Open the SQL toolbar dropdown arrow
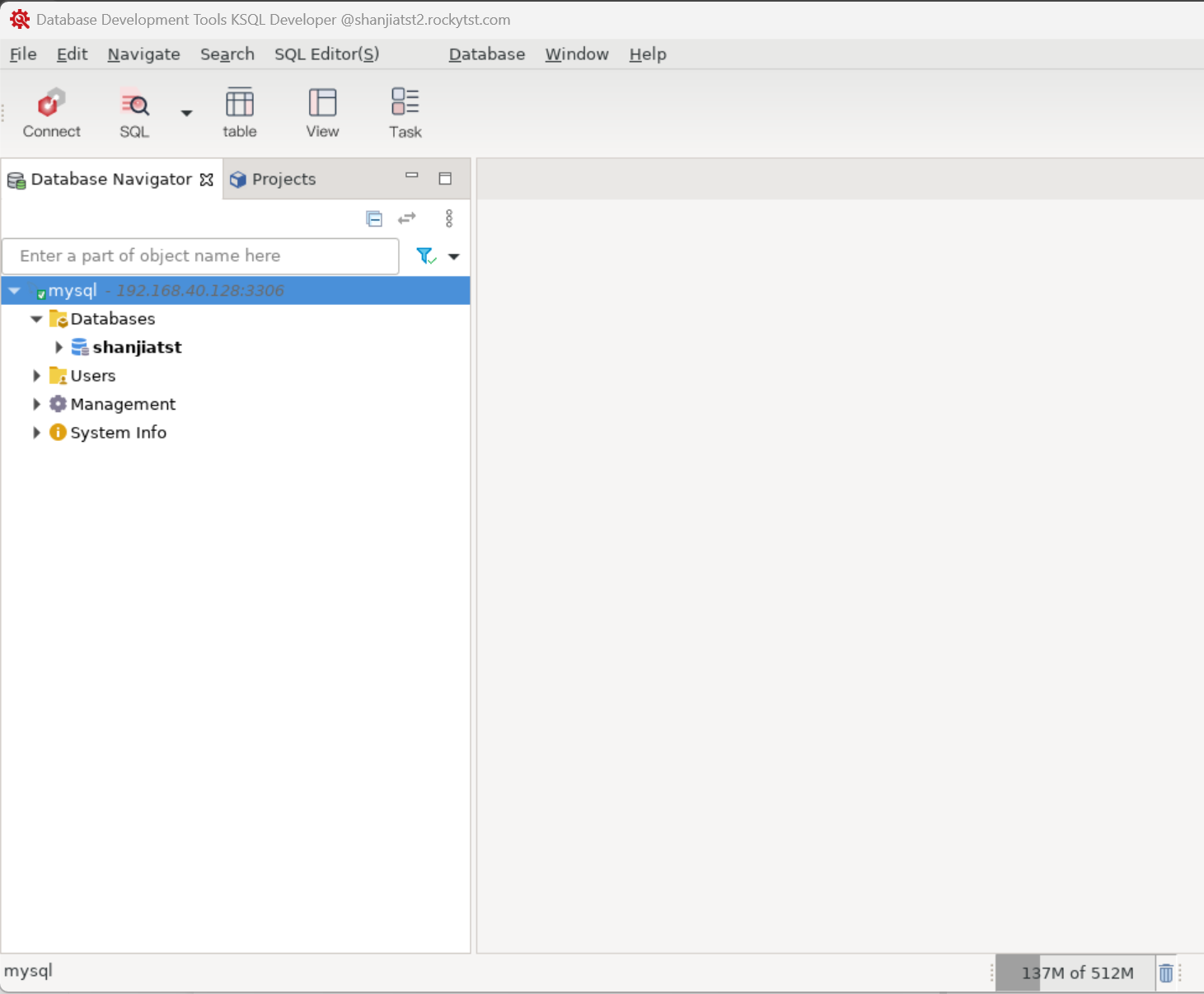The image size is (1204, 994). 187,114
